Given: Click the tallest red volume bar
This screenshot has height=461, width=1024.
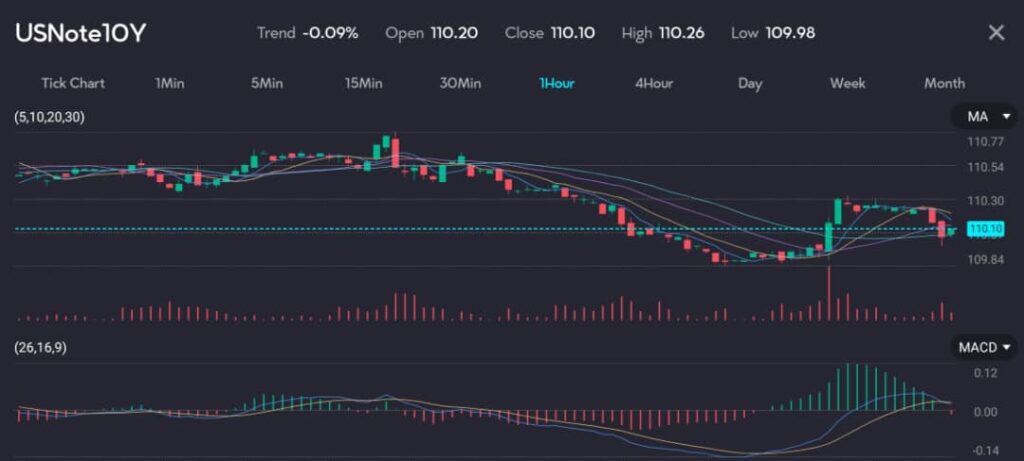Looking at the screenshot, I should click(829, 293).
